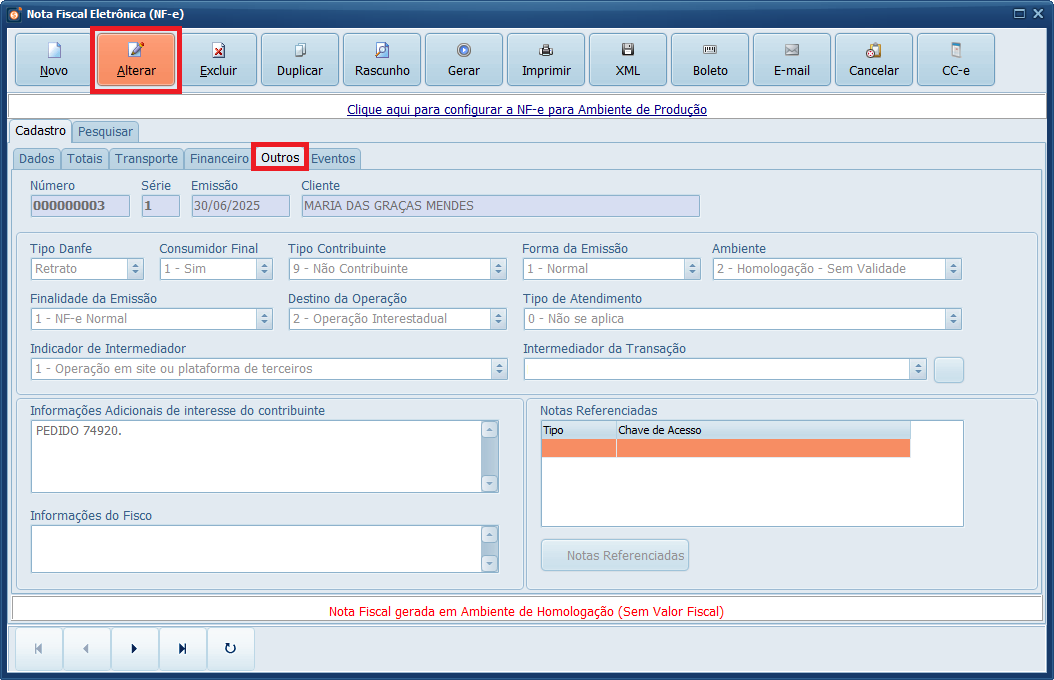This screenshot has height=680, width=1054.
Task: Open the CC-e correction letter
Action: [x=956, y=60]
